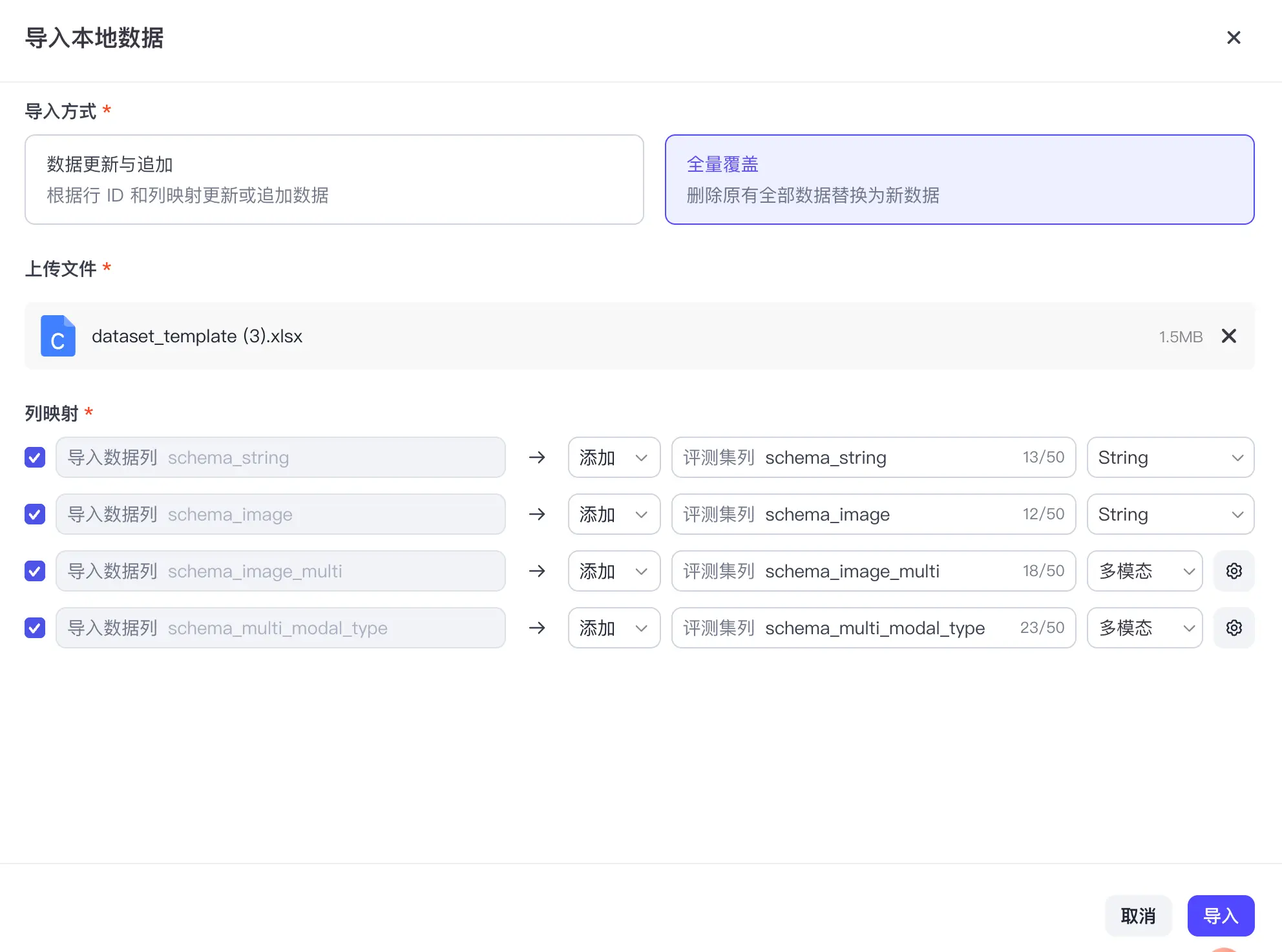Viewport: 1282px width, 952px height.
Task: Click the 上传文件 section label
Action: point(61,269)
